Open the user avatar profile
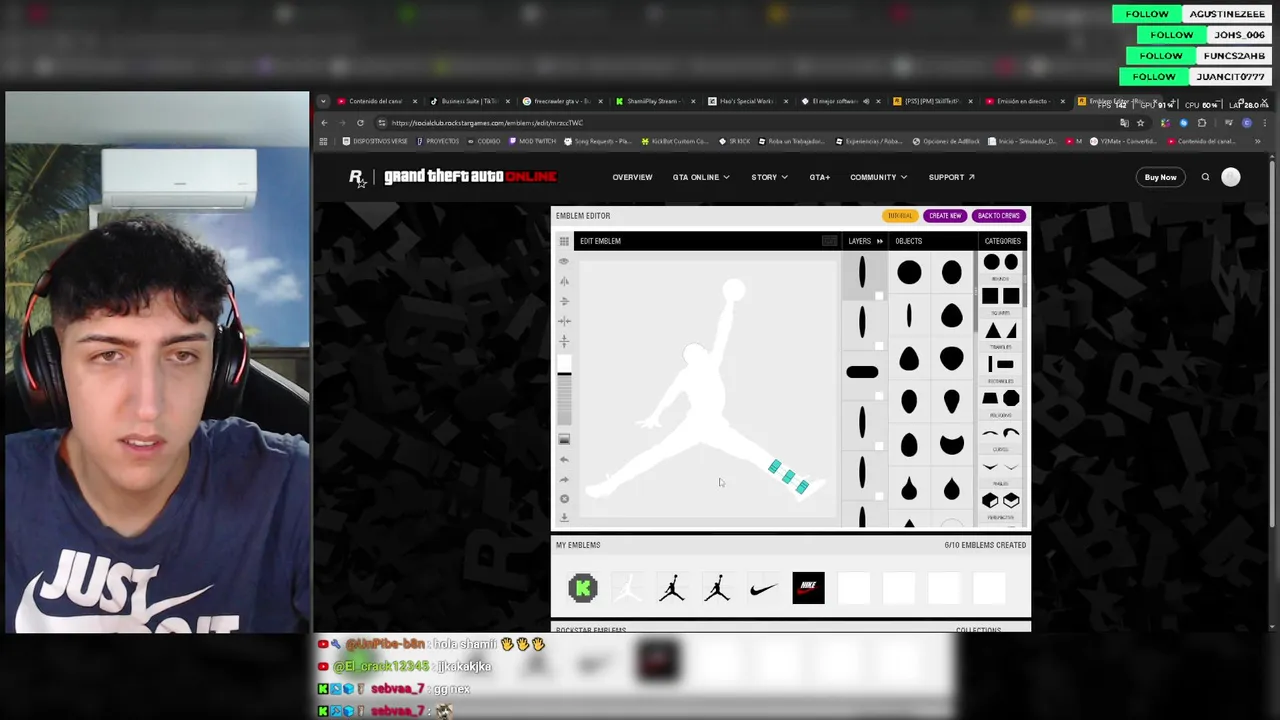 pos(1231,177)
